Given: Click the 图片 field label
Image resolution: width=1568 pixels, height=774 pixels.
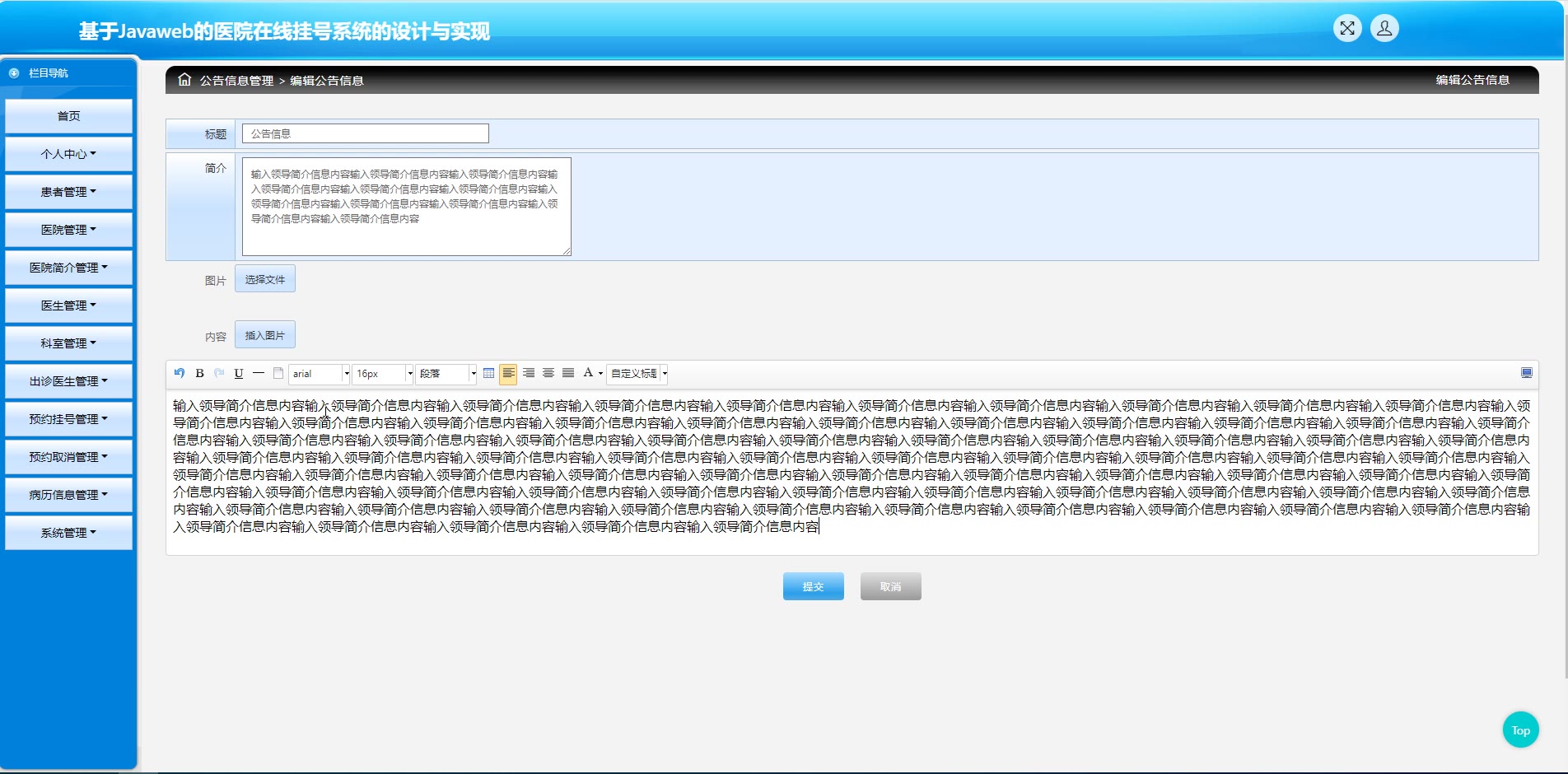Looking at the screenshot, I should pyautogui.click(x=216, y=281).
